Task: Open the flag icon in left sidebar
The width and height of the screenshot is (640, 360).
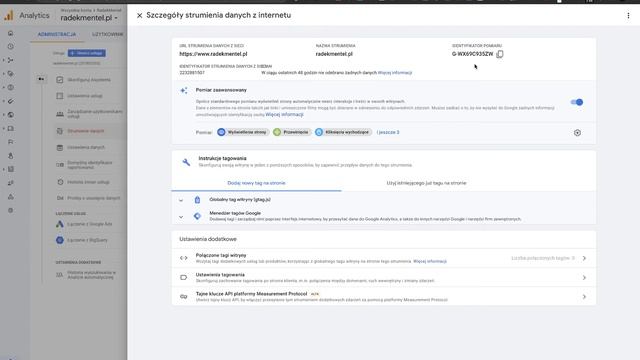Action: click(11, 142)
